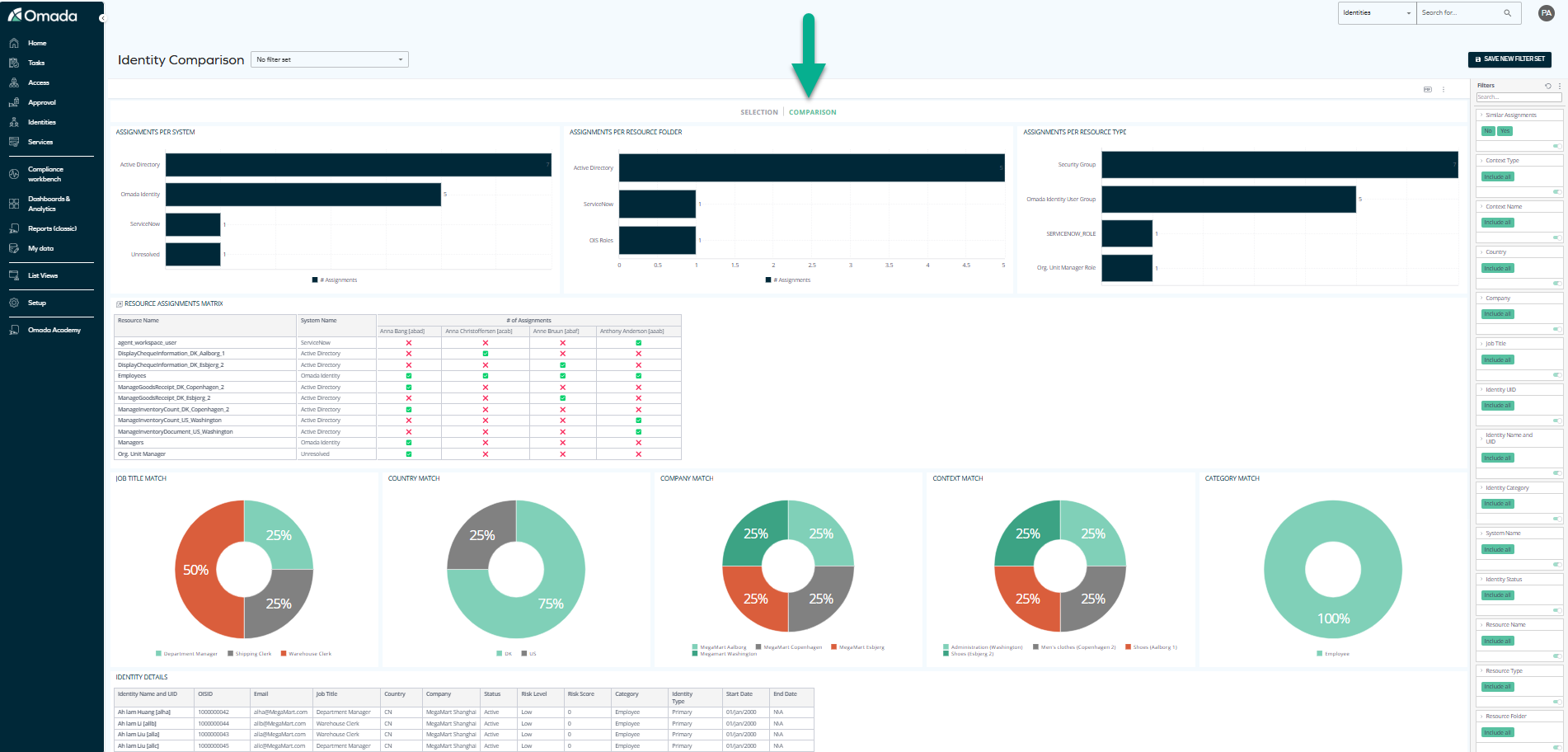
Task: Open My data sidebar icon
Action: 14,248
